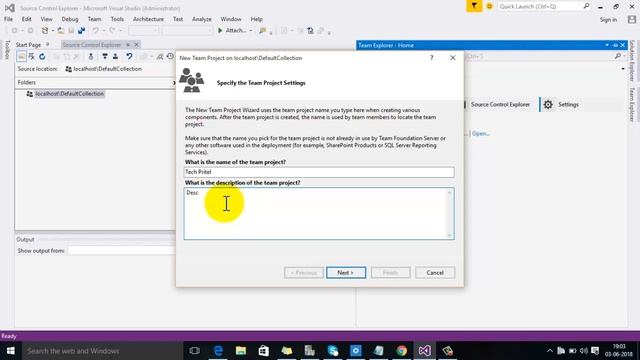
Task: Click the team project name field
Action: (x=319, y=172)
